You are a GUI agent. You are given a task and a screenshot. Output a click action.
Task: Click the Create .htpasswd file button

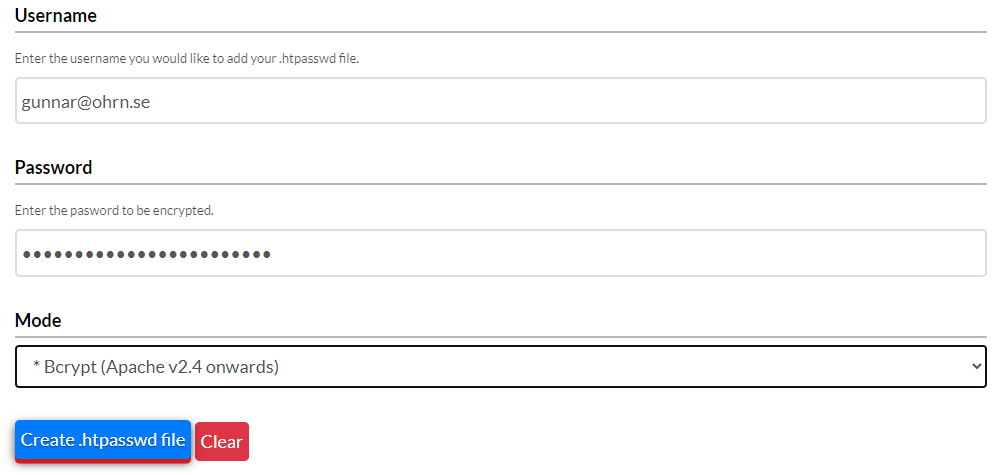tap(102, 441)
